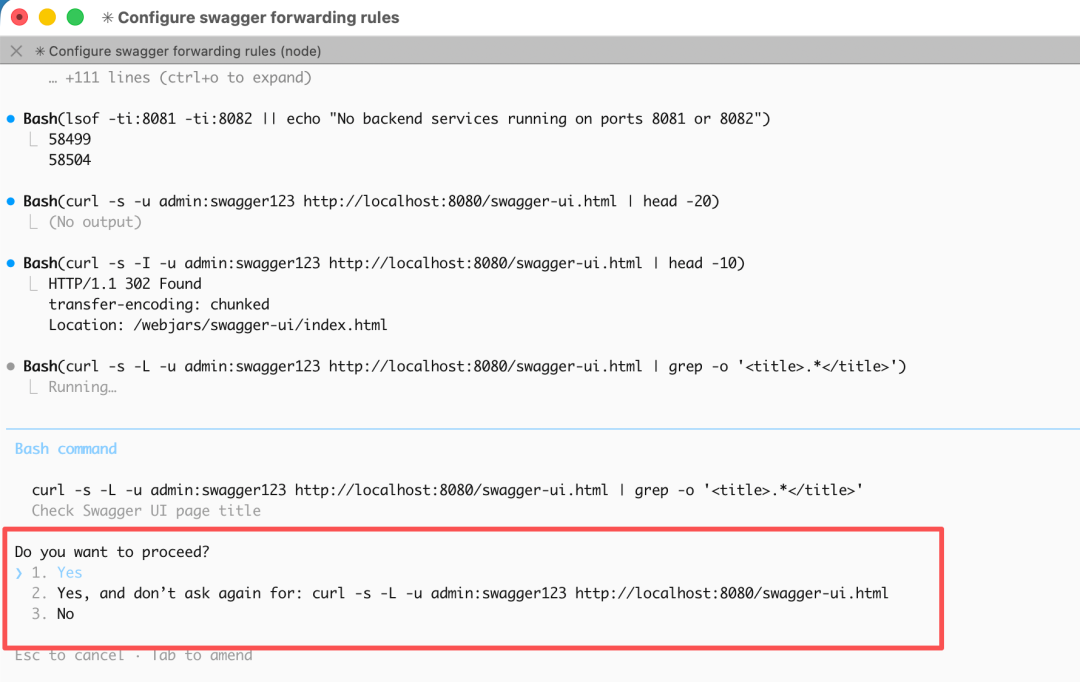Click the green zoom window button

pos(75,17)
